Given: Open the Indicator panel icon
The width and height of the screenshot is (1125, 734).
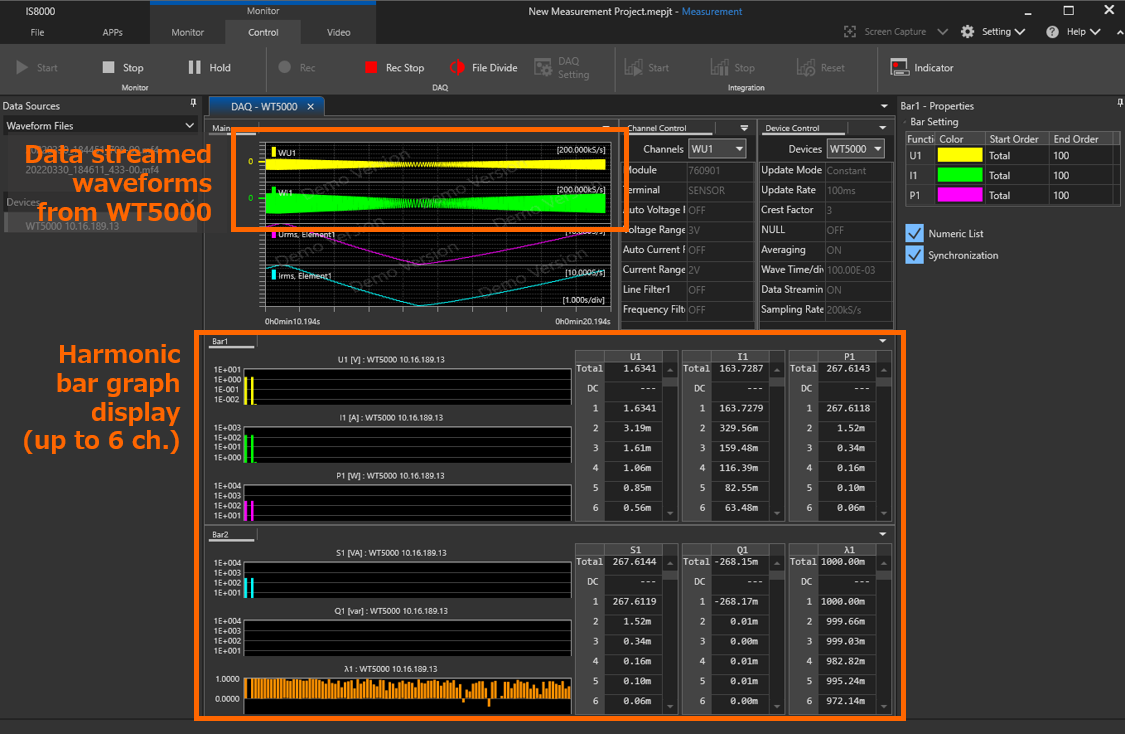Looking at the screenshot, I should click(899, 68).
